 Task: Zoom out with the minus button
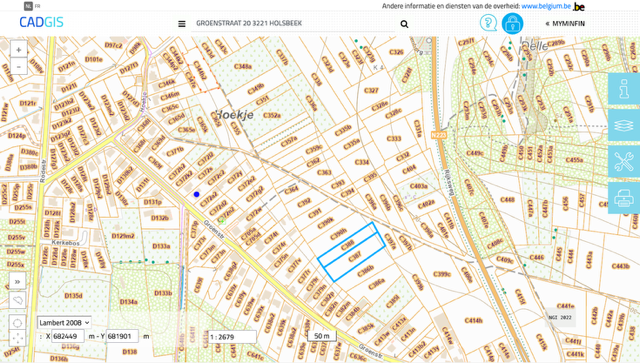click(18, 67)
